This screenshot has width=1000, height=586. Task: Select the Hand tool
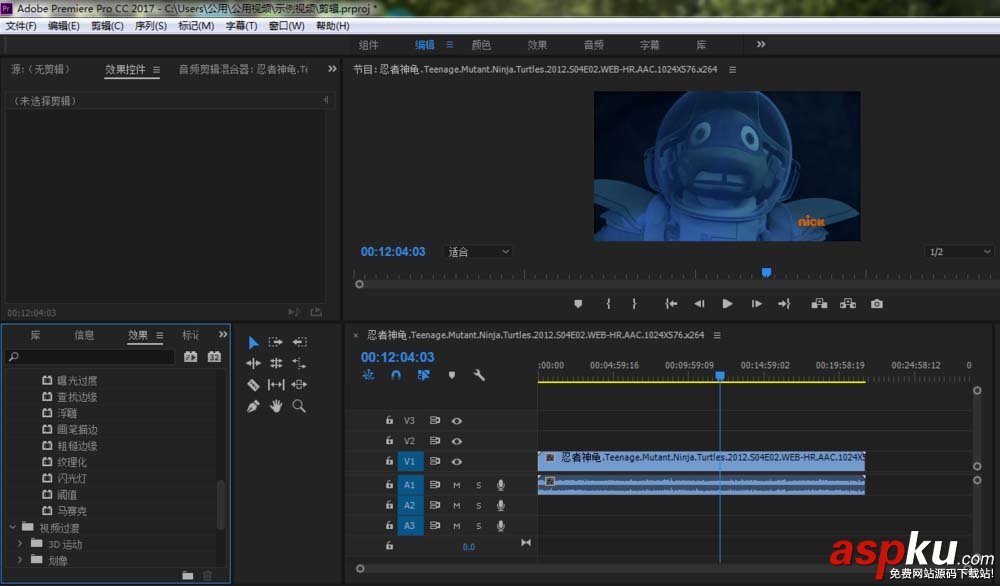pyautogui.click(x=276, y=406)
